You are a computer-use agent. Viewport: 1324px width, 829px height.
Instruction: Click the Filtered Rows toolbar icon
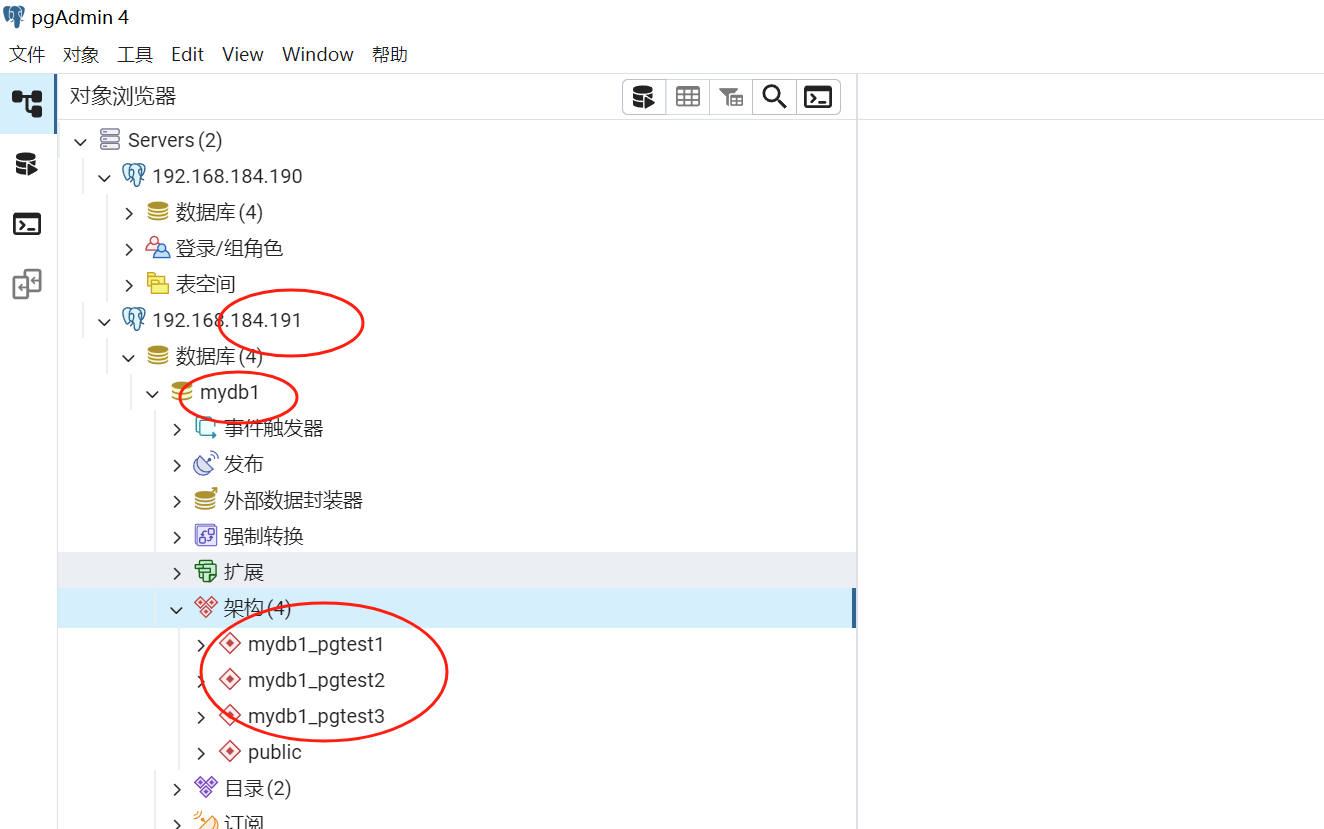(x=731, y=97)
